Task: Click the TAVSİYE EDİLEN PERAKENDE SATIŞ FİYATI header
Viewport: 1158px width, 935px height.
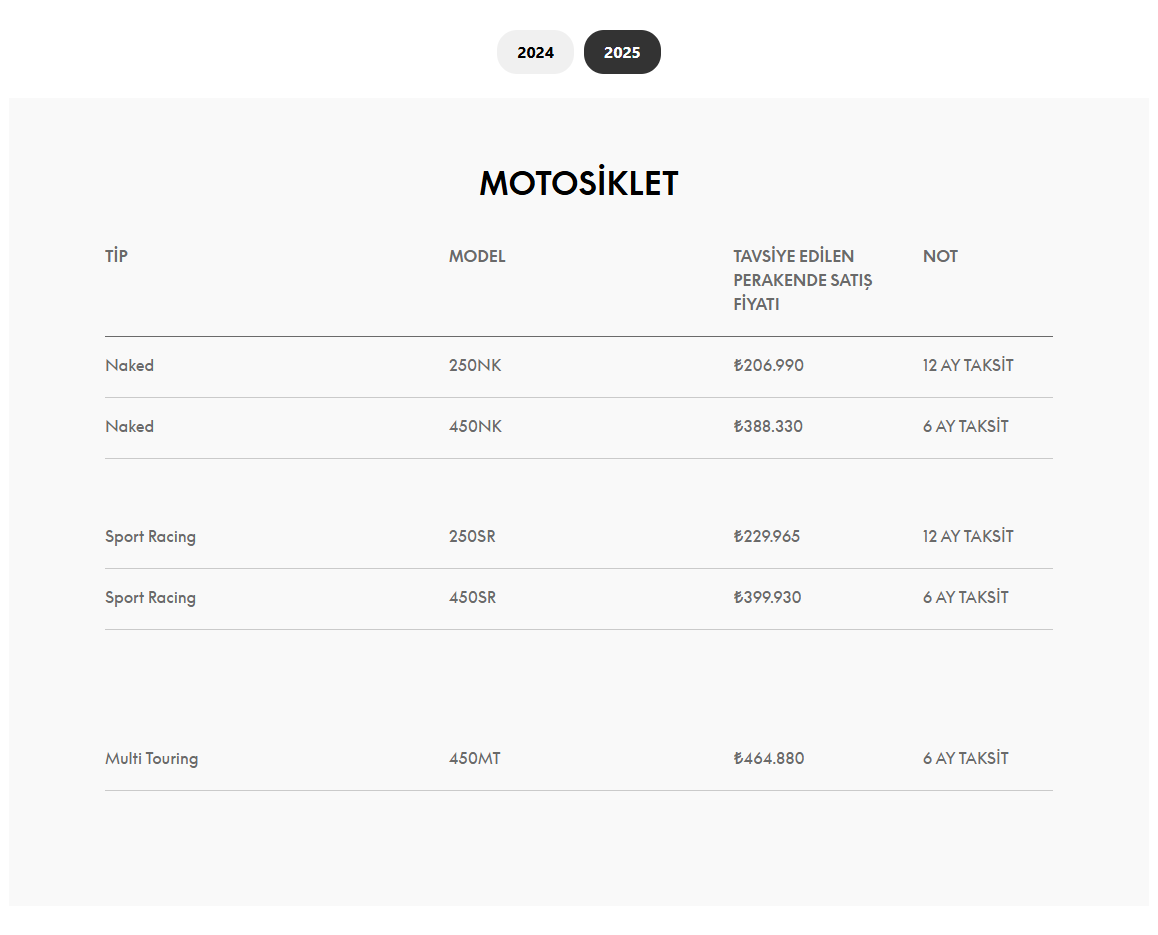Action: [x=803, y=280]
